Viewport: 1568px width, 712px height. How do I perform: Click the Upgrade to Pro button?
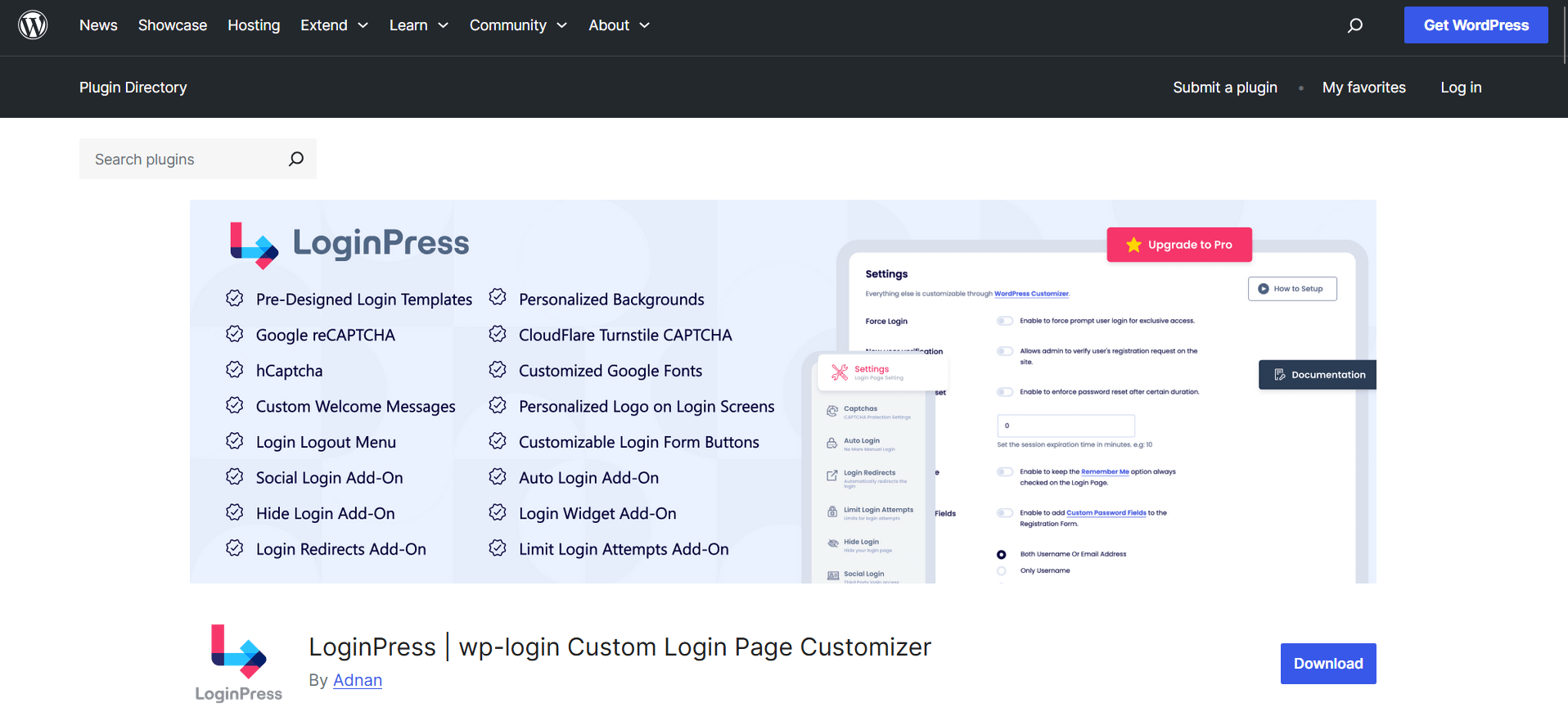click(x=1179, y=245)
